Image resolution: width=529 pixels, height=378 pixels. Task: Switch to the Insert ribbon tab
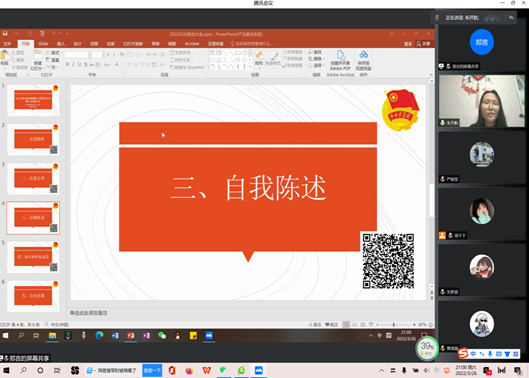point(61,44)
